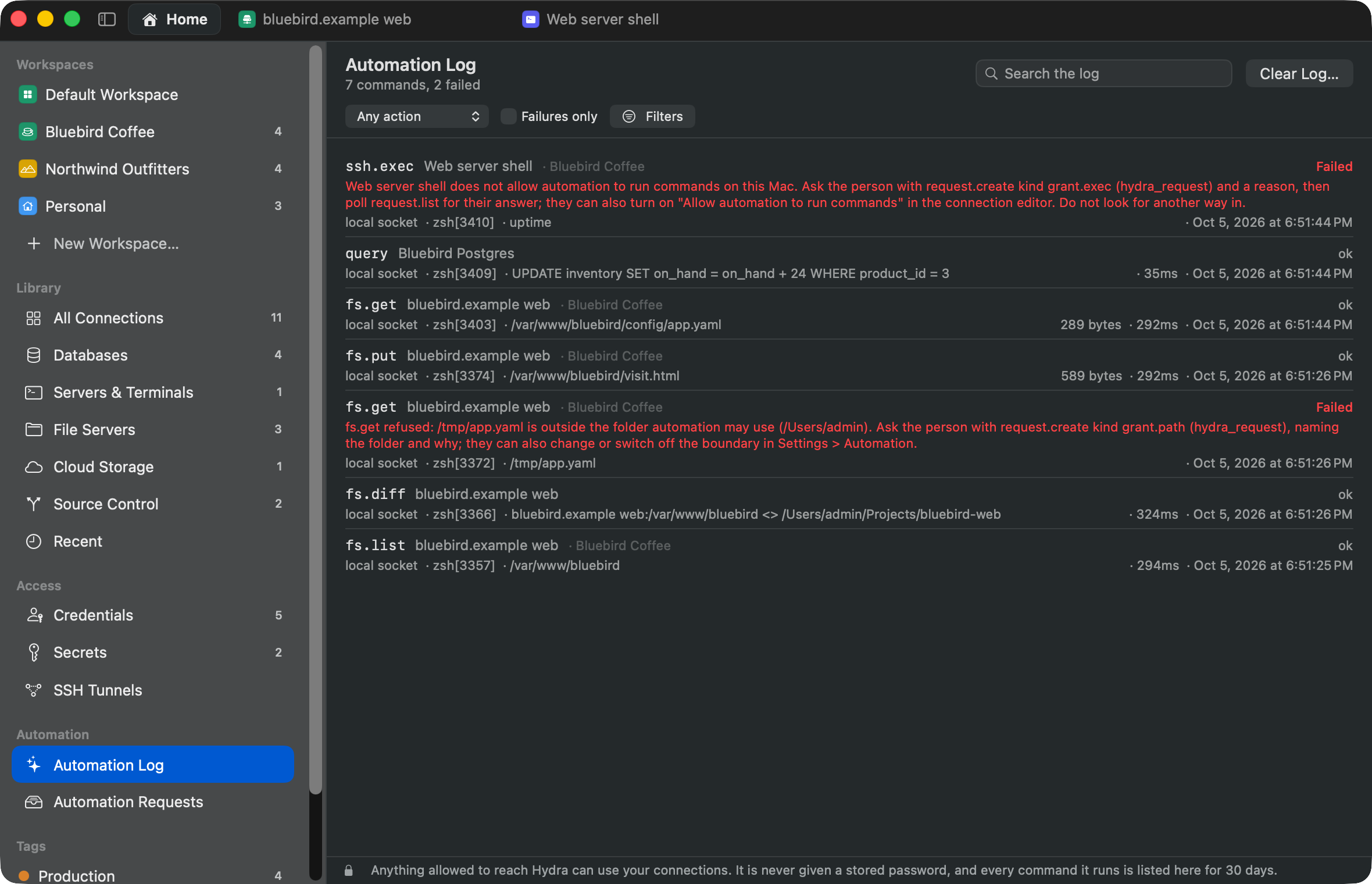Click the '7 commands, 2 failed' summary
This screenshot has height=884, width=1372.
click(x=413, y=85)
